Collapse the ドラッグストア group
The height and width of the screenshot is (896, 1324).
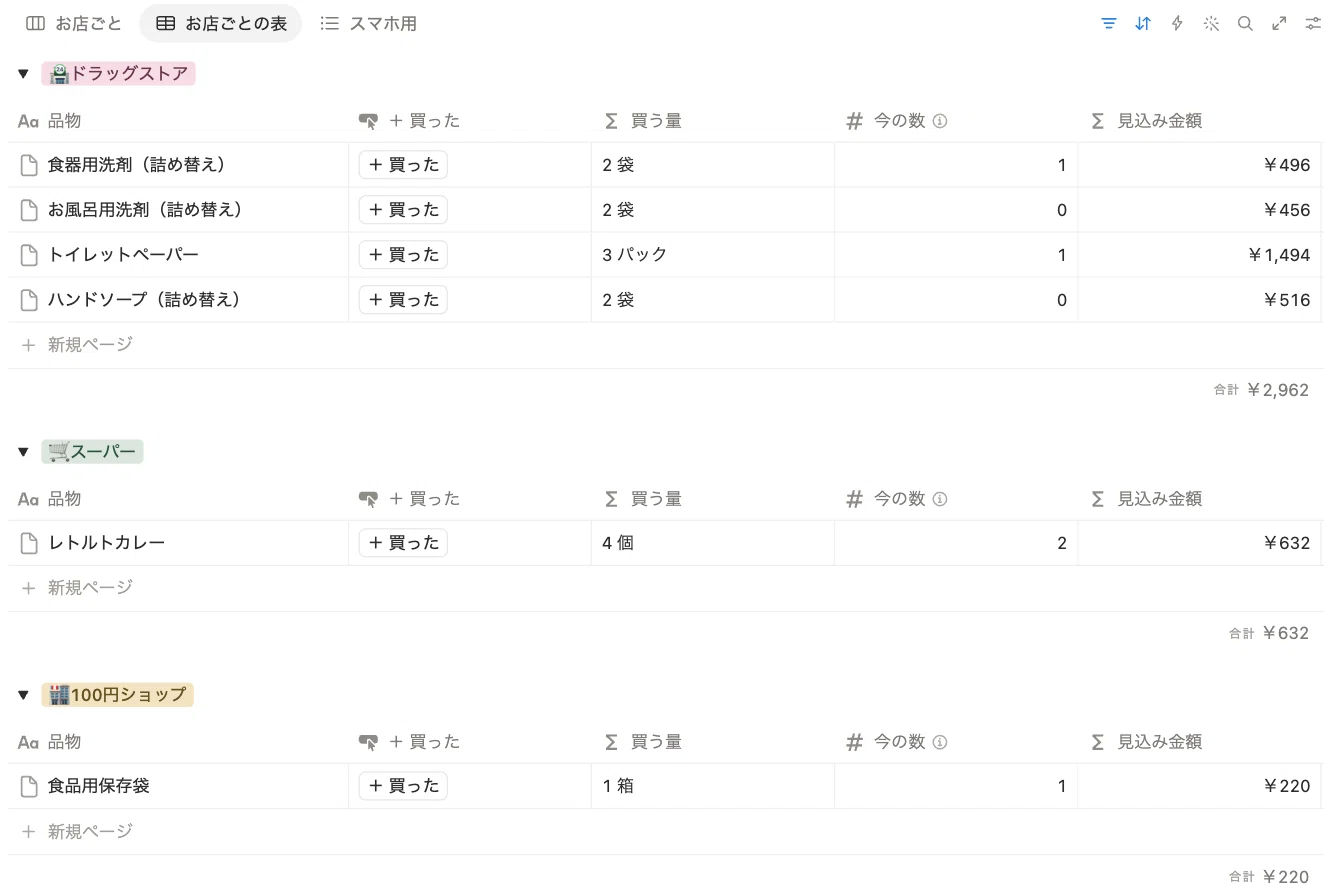[x=23, y=73]
